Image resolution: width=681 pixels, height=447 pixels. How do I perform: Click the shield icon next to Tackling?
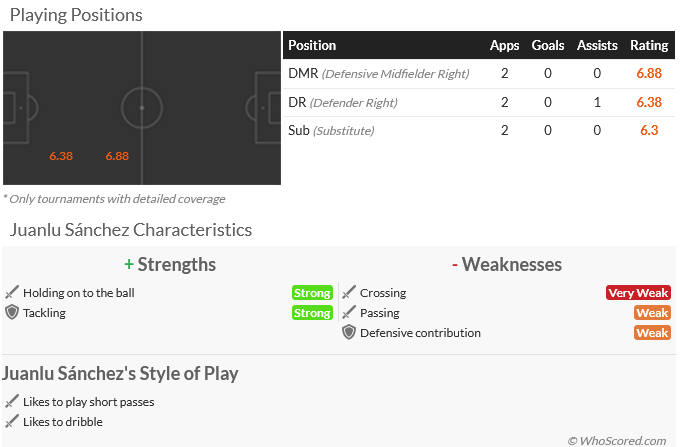click(x=12, y=312)
